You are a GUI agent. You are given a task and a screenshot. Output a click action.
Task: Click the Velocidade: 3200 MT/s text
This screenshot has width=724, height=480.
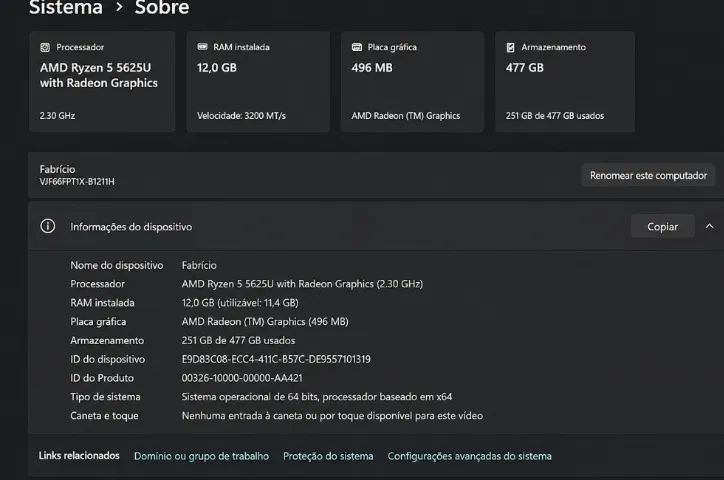[x=241, y=116]
